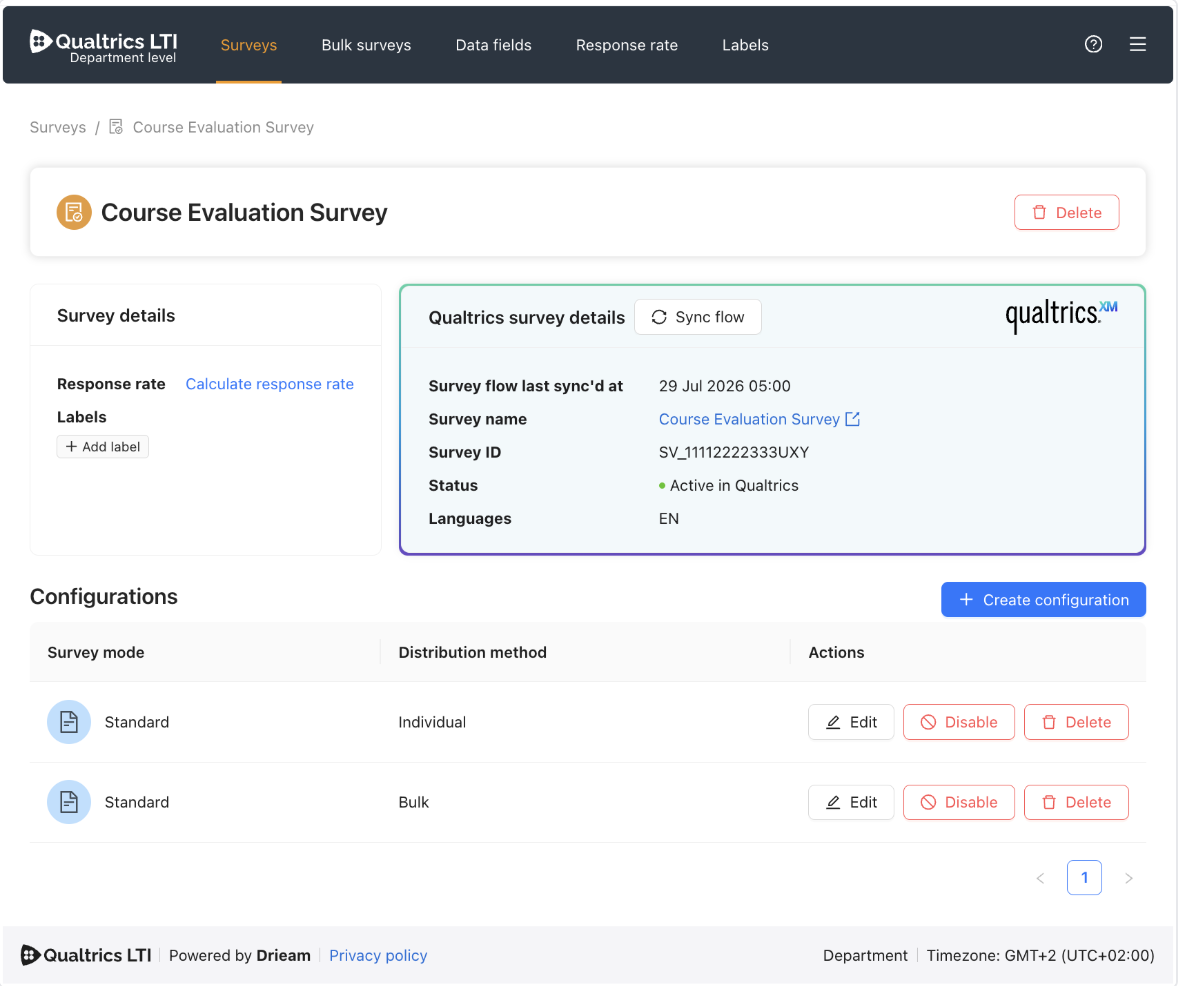Select page 1 in pagination

tap(1084, 878)
